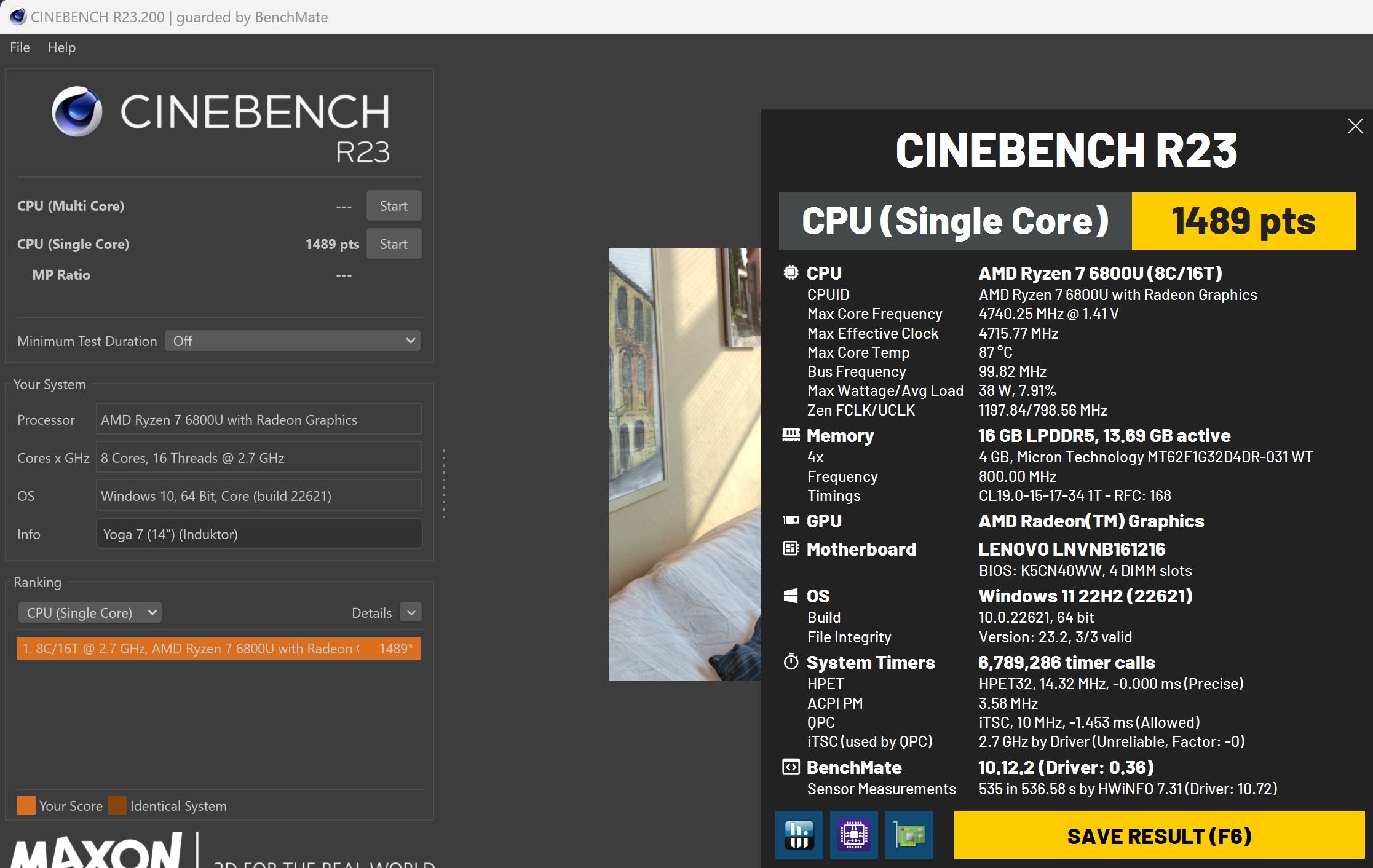This screenshot has width=1373, height=868.
Task: Click the 'LENOVO LNVNB161216' motherboard text
Action: [x=1072, y=549]
